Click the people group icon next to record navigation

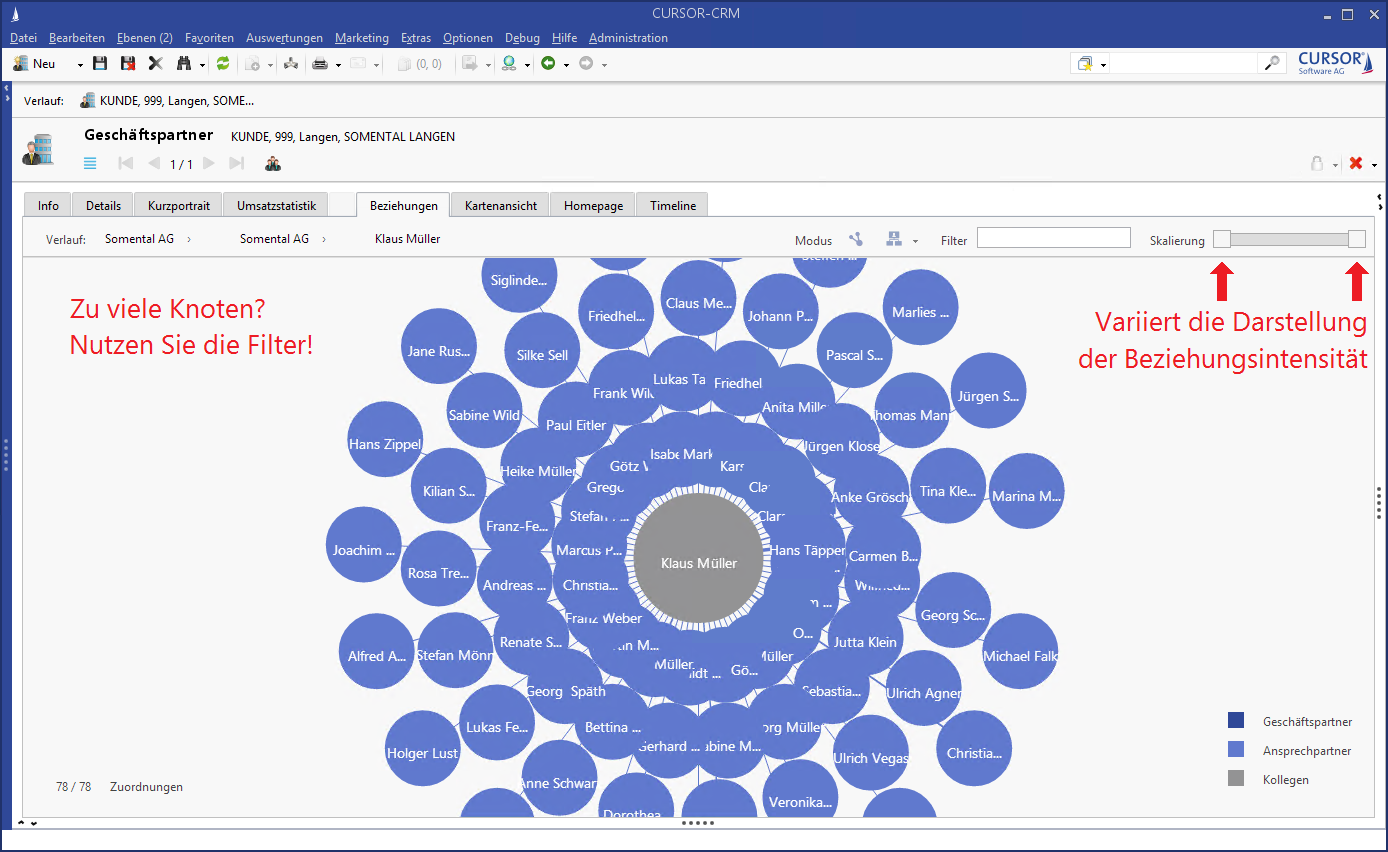[273, 163]
